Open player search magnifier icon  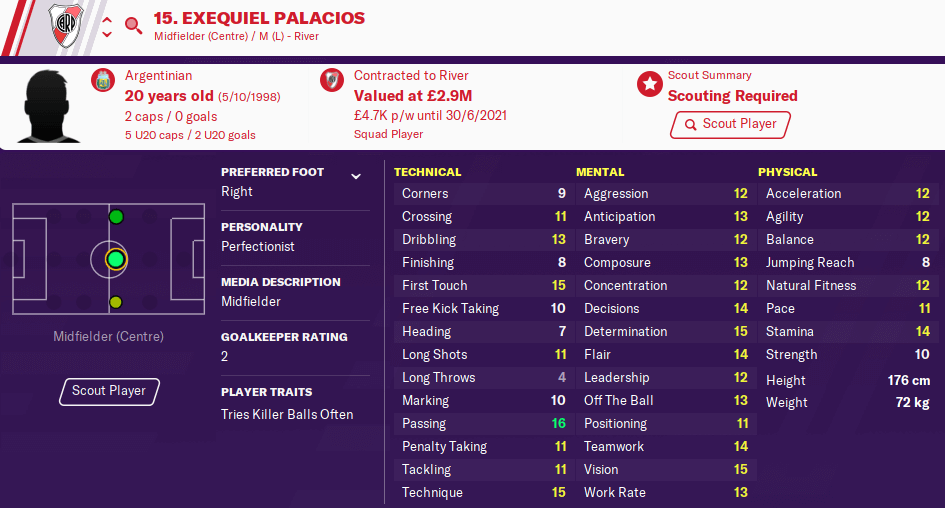click(133, 26)
